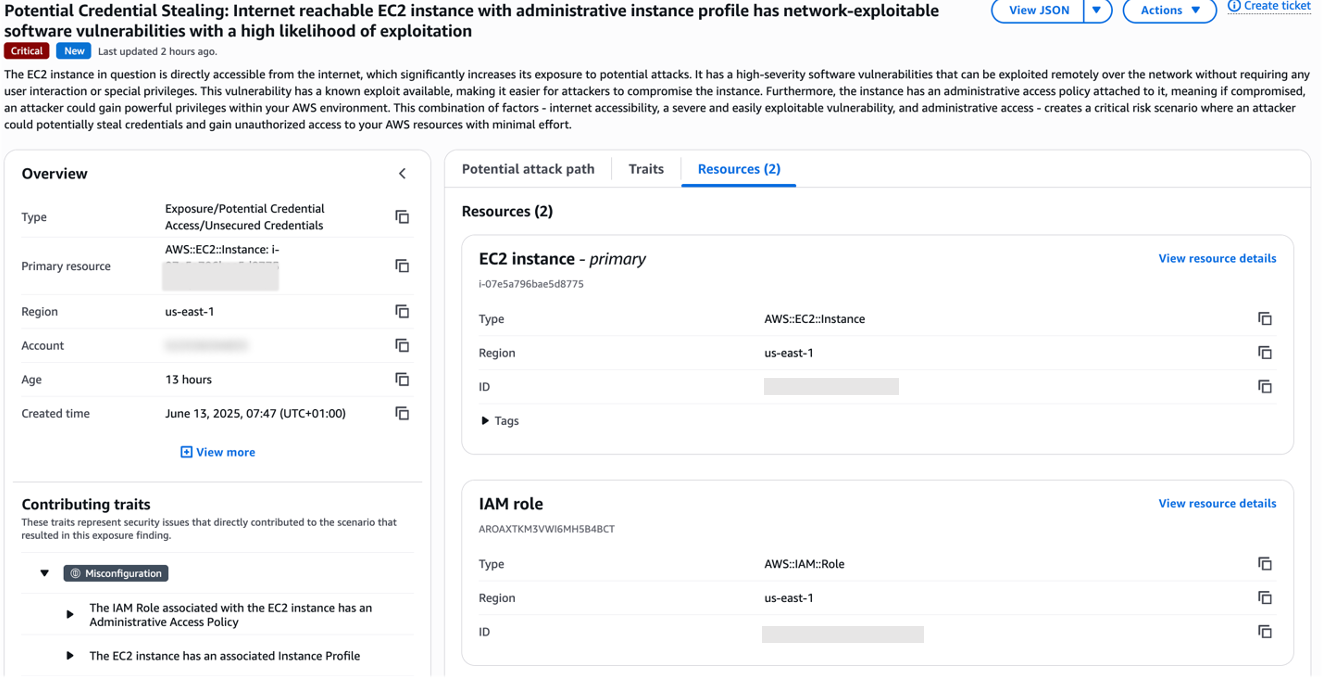Copy the Type value in Overview
Viewport: 1326px width, 680px height.
click(402, 217)
